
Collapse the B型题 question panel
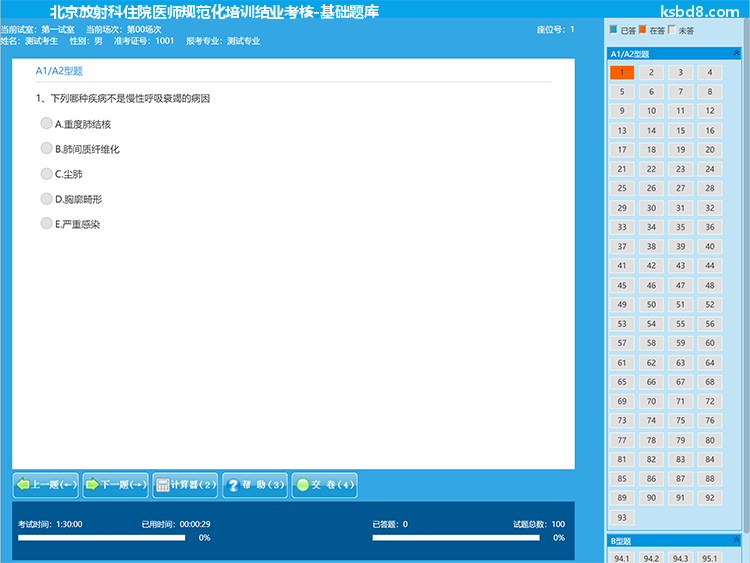coord(736,540)
